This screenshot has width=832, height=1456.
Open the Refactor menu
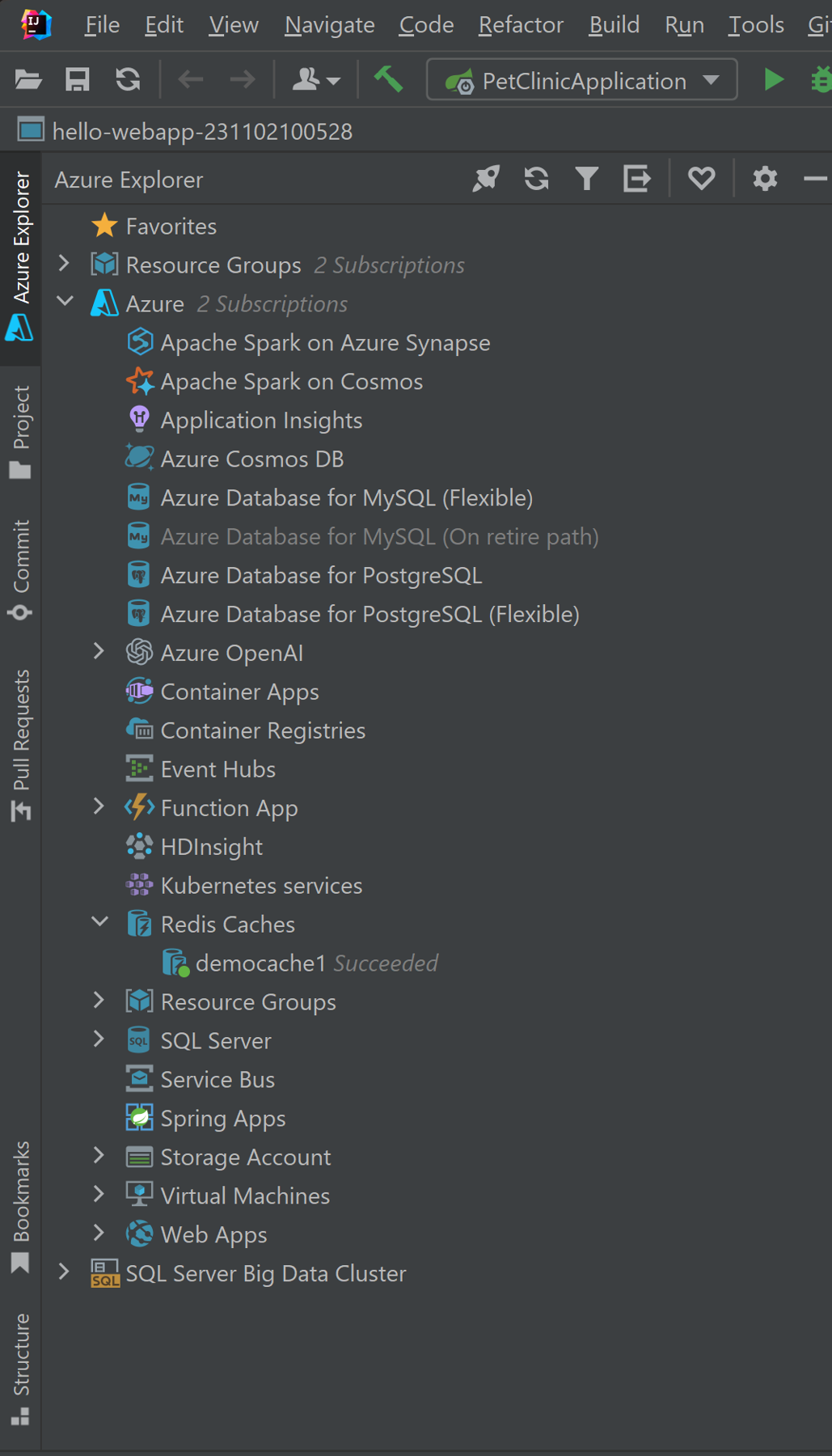[521, 25]
